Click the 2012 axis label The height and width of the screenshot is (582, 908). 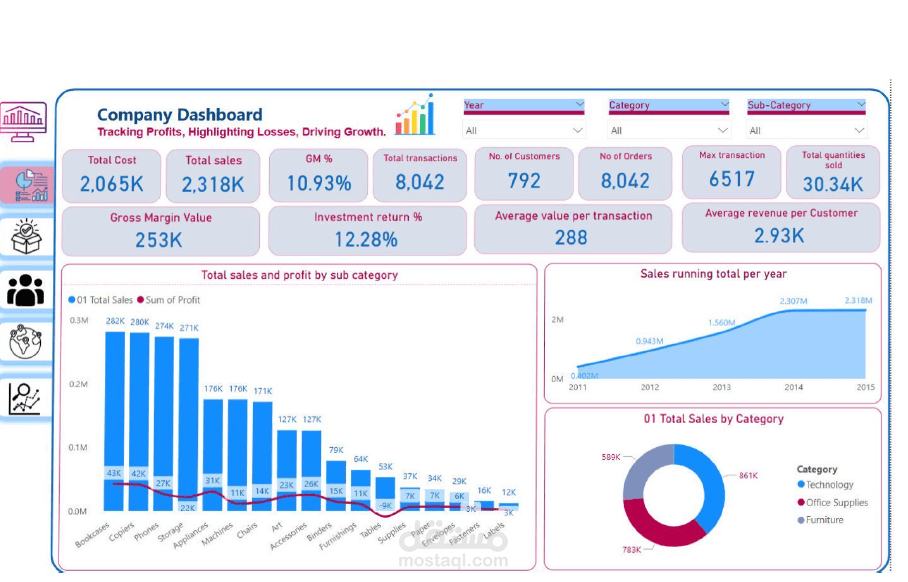(x=650, y=387)
